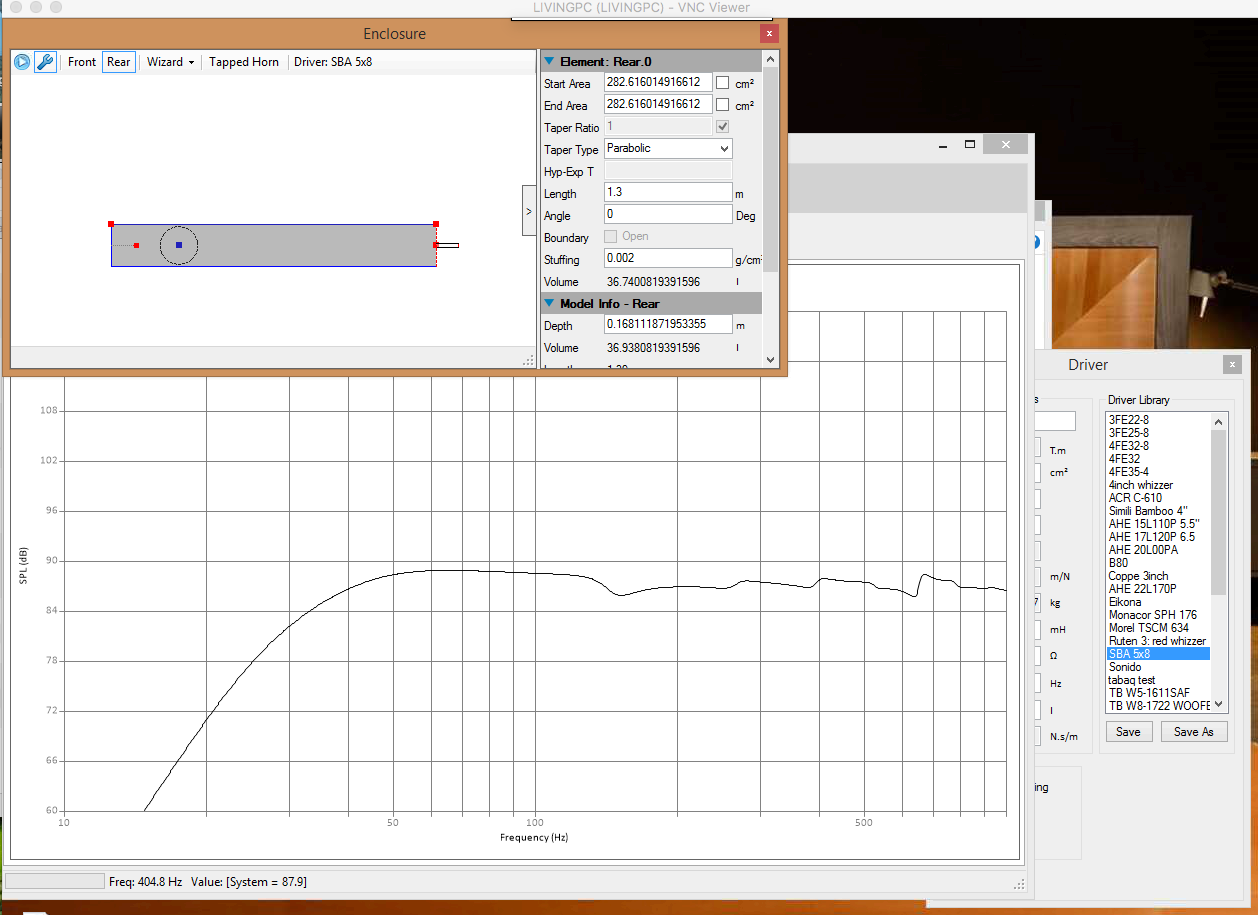Click the top-left red handle of enclosure drawing

point(111,224)
